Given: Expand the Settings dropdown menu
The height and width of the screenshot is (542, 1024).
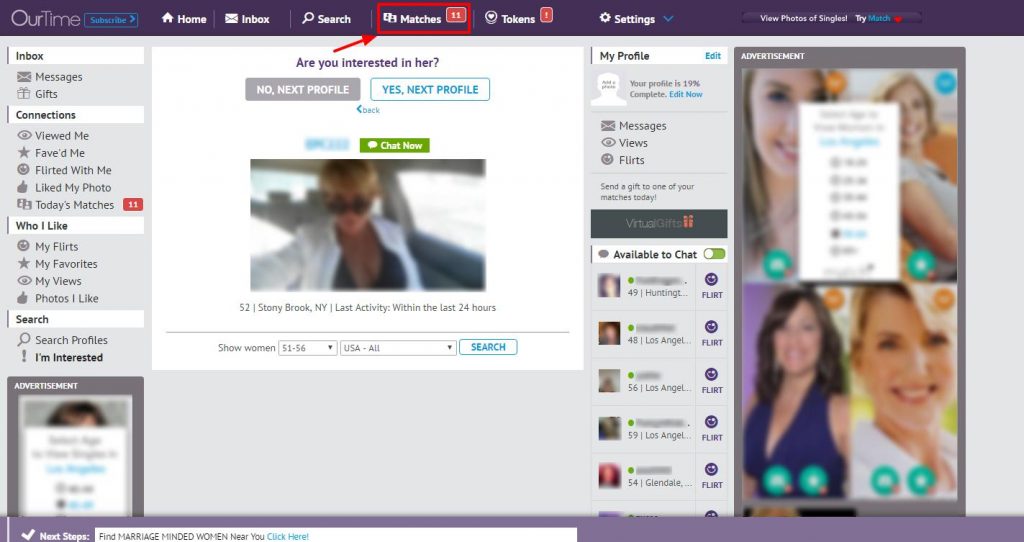Looking at the screenshot, I should pos(635,19).
